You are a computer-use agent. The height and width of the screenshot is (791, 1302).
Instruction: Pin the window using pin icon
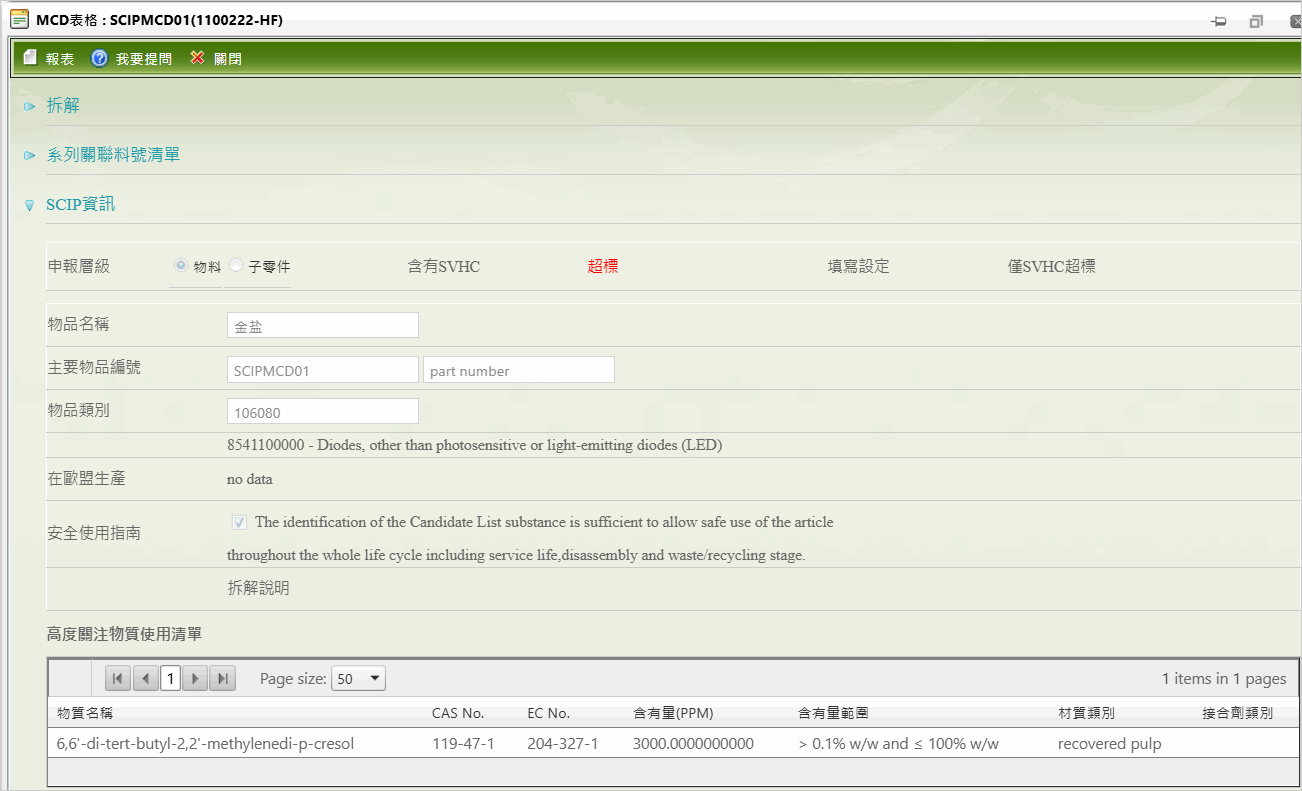(1219, 21)
